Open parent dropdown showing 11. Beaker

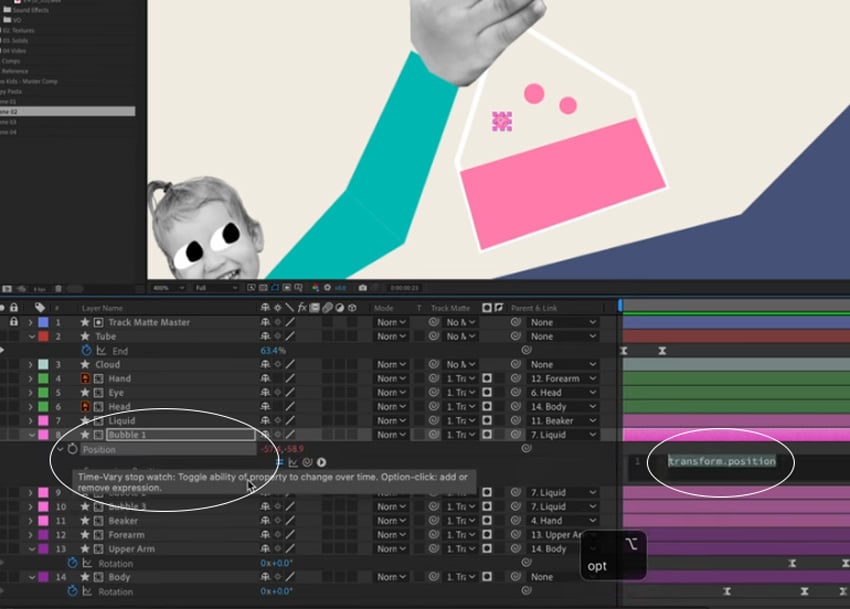(x=562, y=420)
